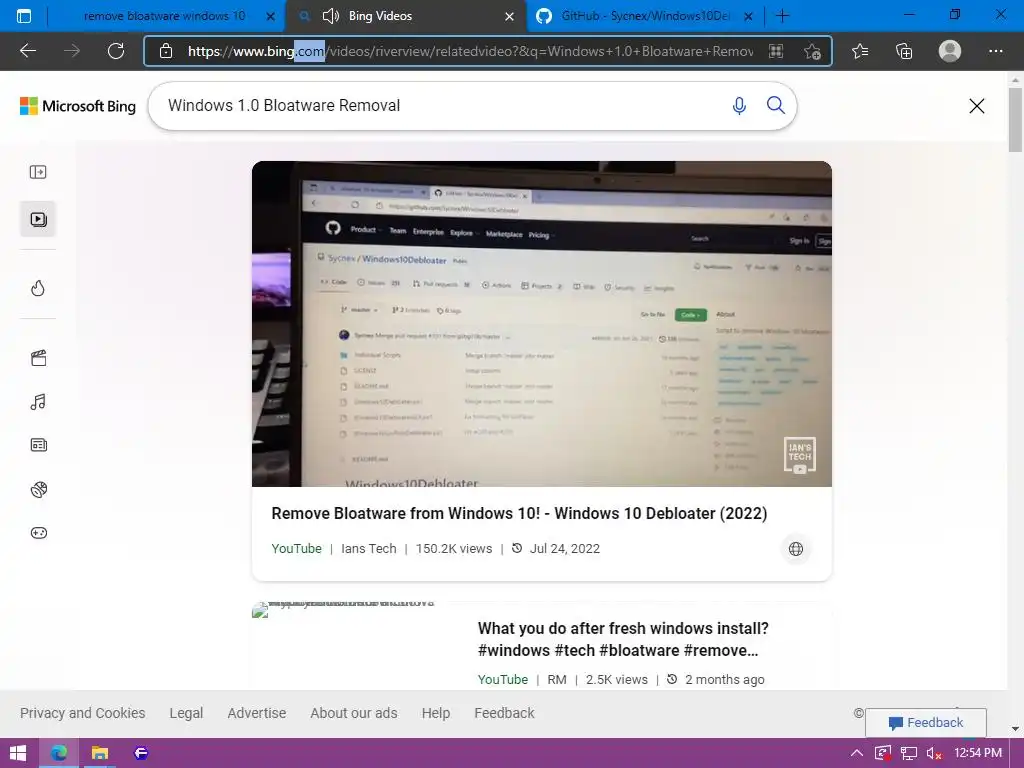
Task: Open the Advertise footer link
Action: pos(257,713)
